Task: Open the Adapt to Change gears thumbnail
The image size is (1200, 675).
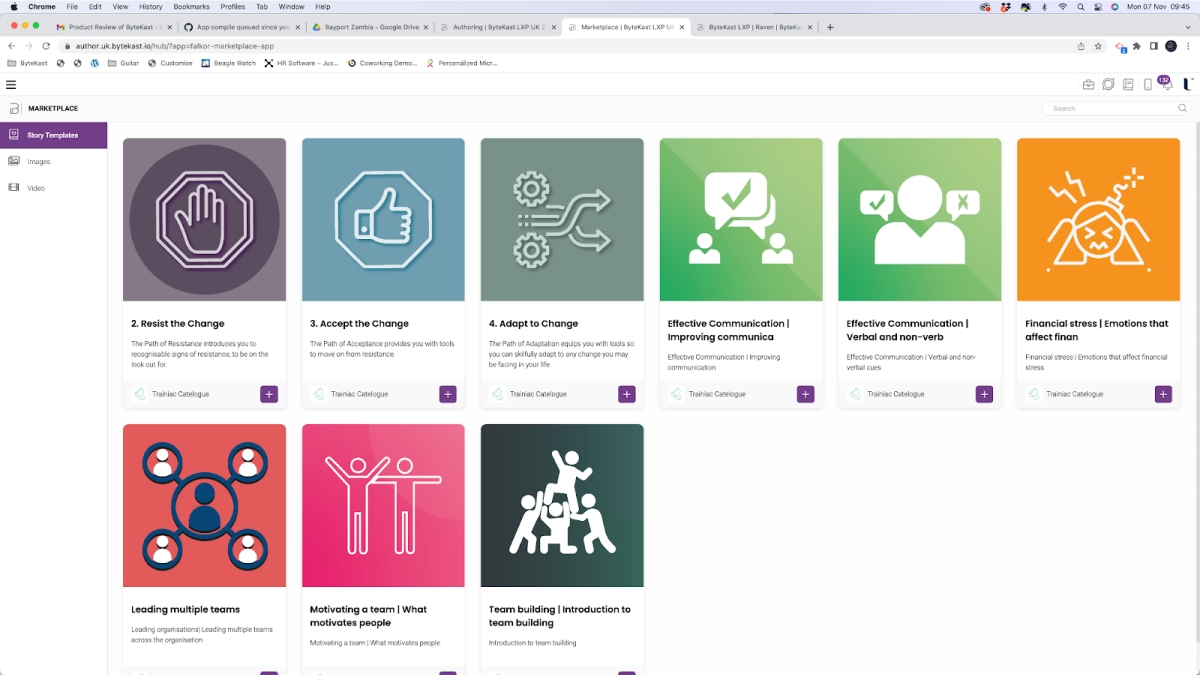Action: [562, 220]
